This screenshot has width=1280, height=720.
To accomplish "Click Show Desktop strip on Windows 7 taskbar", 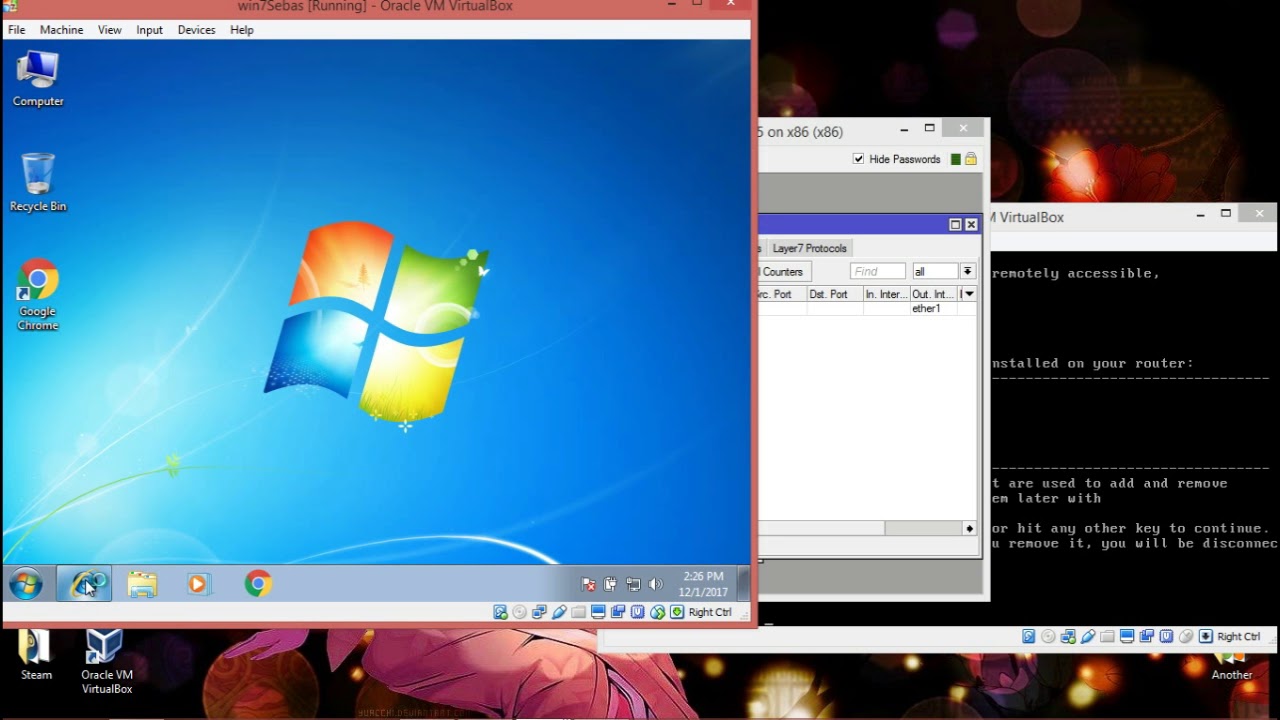I will [x=743, y=583].
